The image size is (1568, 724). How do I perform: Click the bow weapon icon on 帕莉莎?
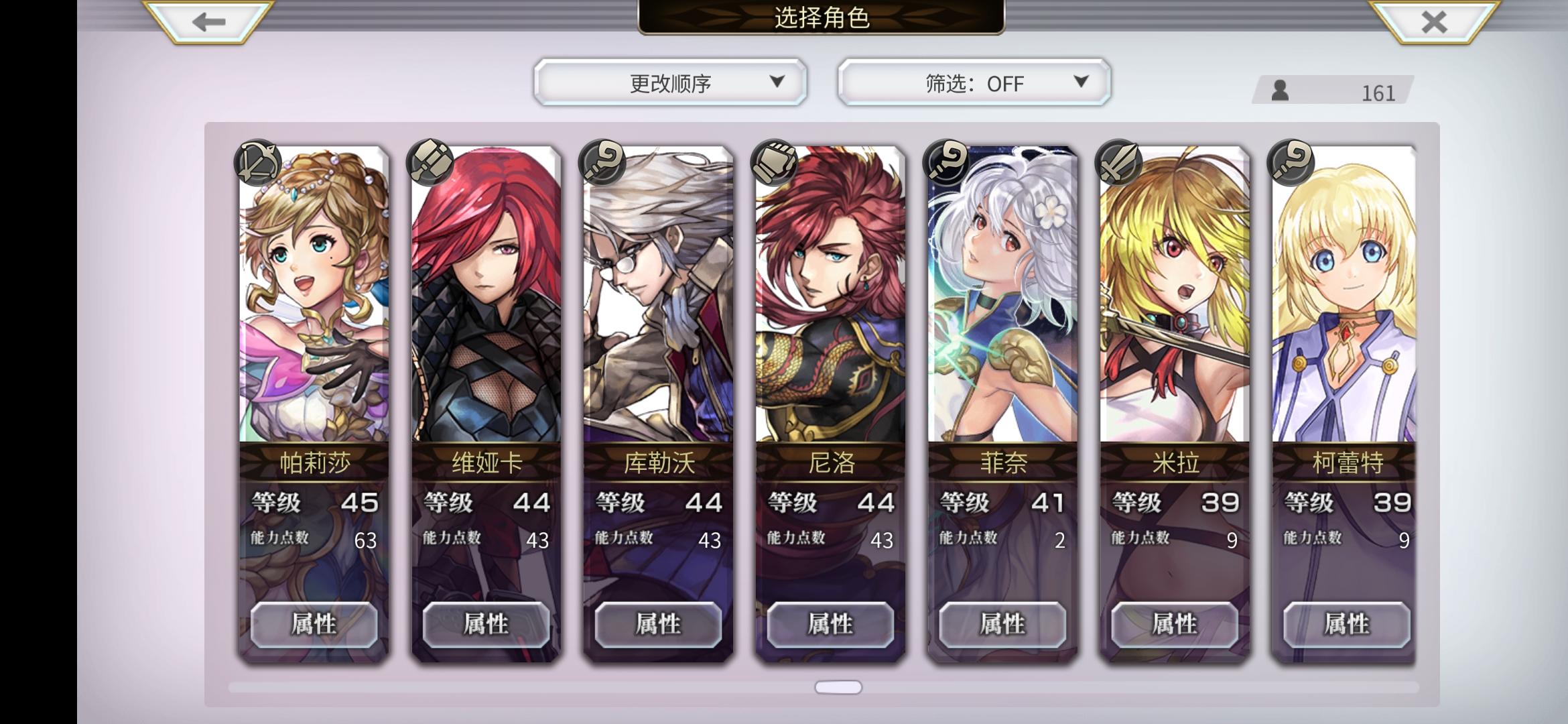pyautogui.click(x=257, y=162)
